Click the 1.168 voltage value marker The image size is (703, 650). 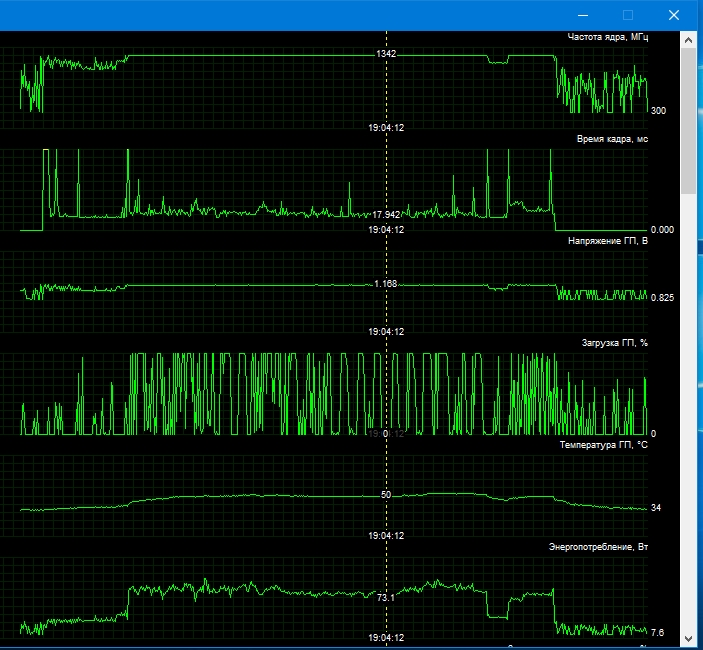(386, 284)
